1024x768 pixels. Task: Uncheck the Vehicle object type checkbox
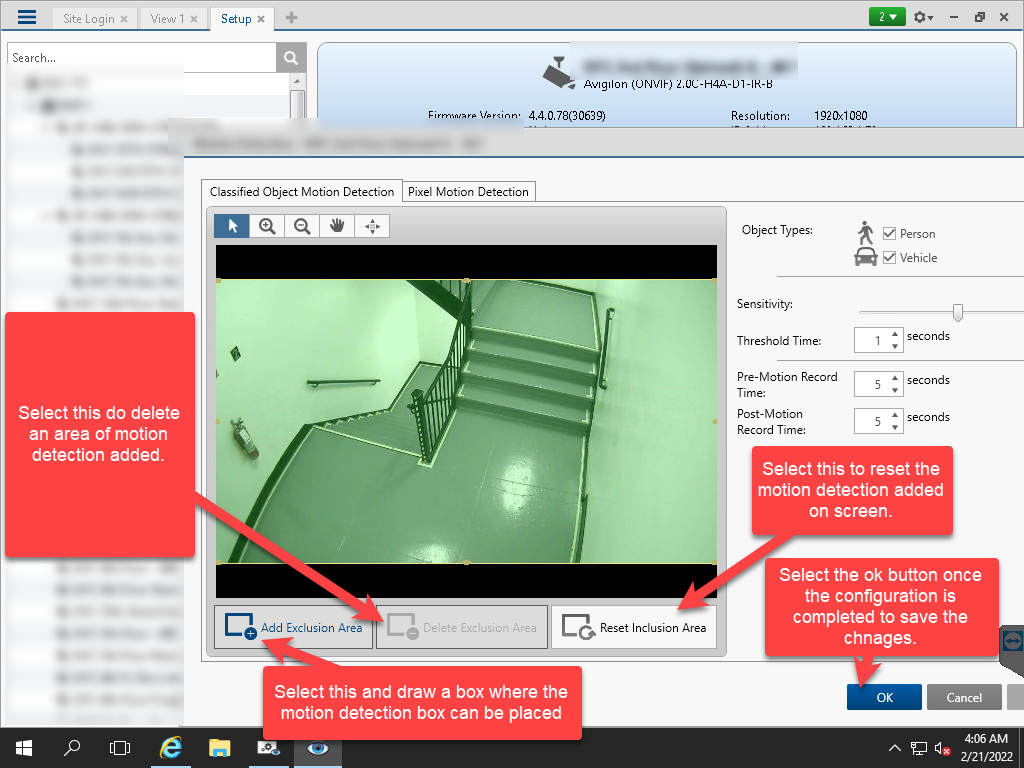pyautogui.click(x=890, y=257)
